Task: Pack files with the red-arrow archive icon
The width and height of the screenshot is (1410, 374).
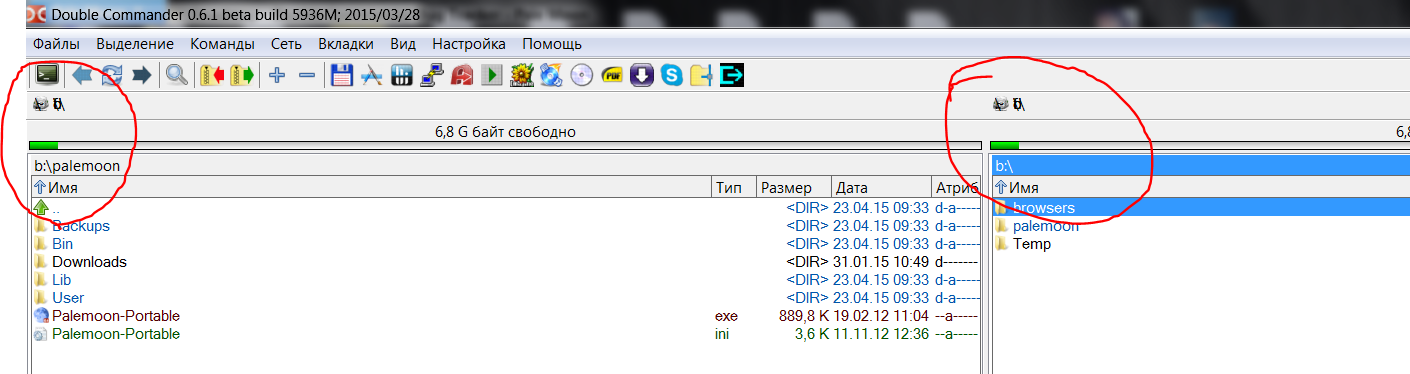Action: click(x=212, y=75)
